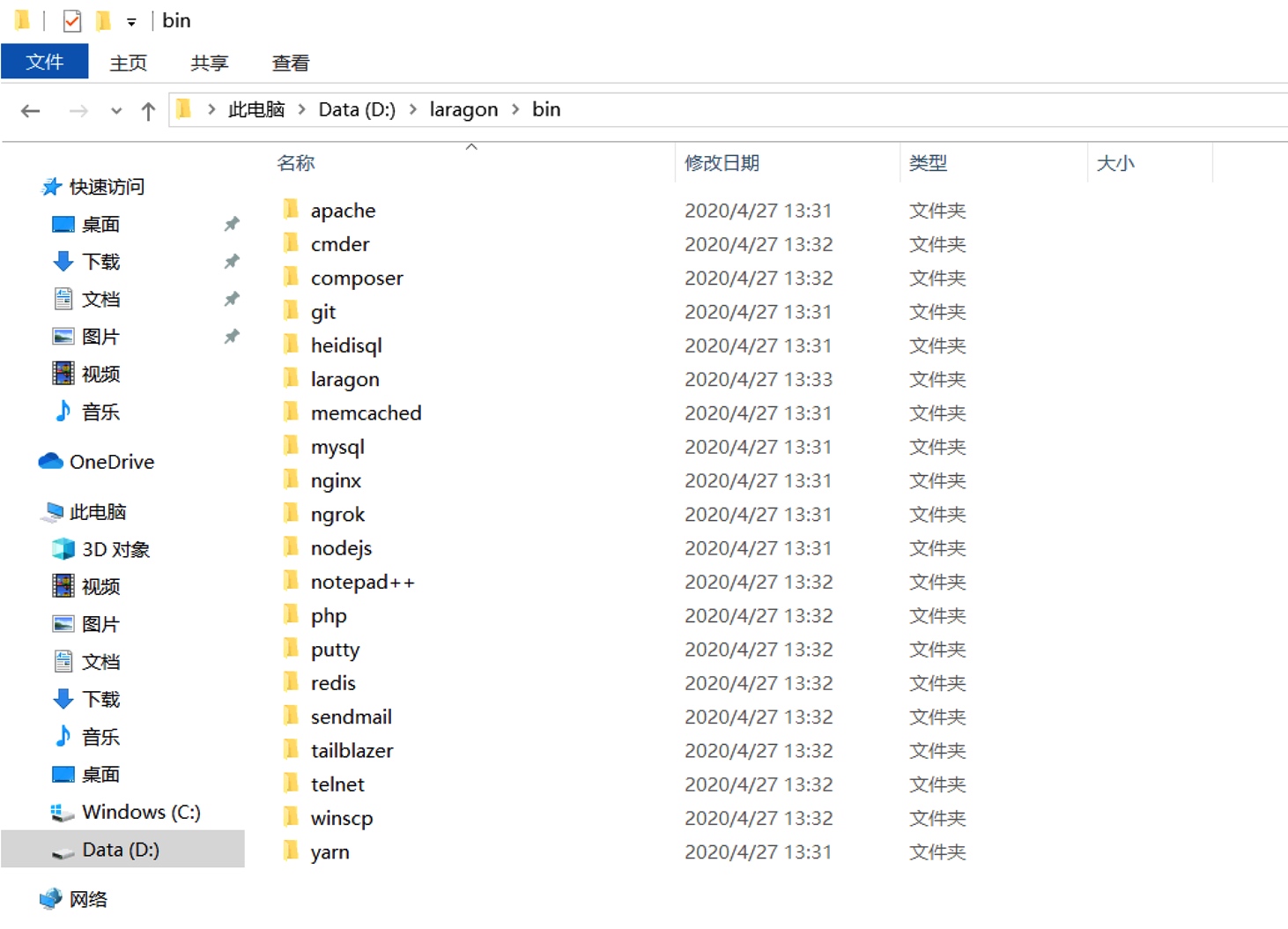Sort by the 大小 column header

click(1115, 162)
